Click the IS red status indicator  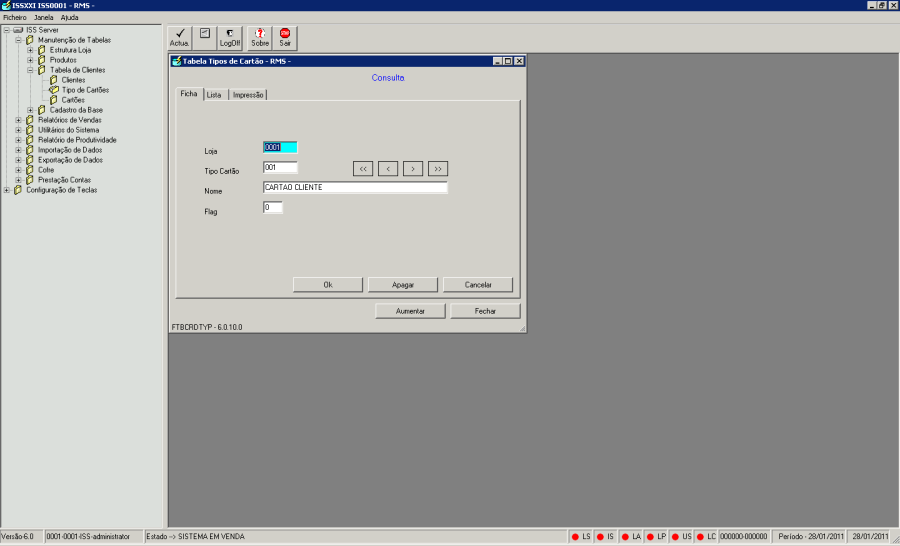click(600, 537)
